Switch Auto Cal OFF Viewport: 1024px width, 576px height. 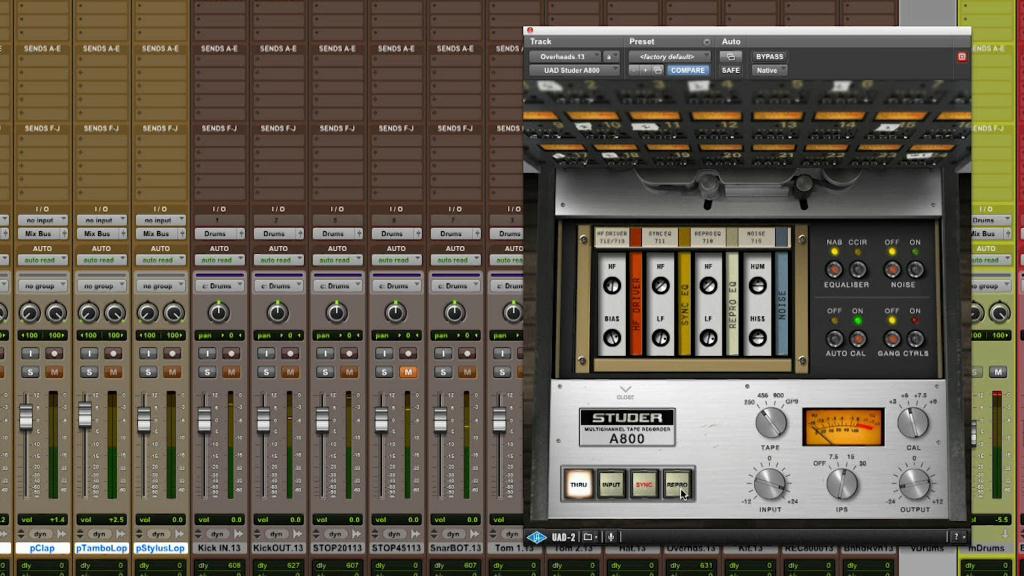pyautogui.click(x=834, y=338)
